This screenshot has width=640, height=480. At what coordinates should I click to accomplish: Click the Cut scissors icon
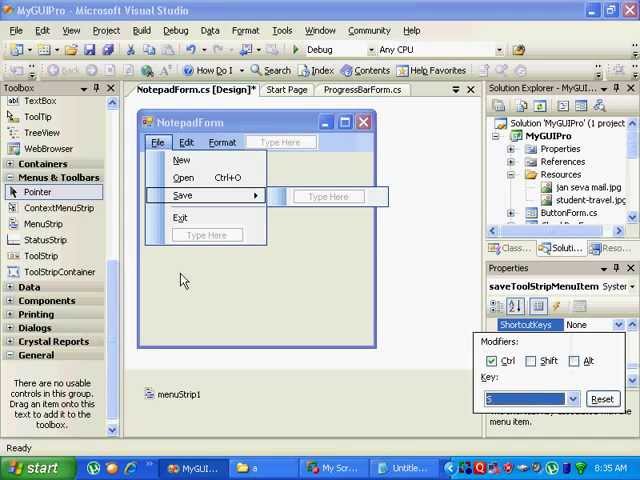click(131, 50)
